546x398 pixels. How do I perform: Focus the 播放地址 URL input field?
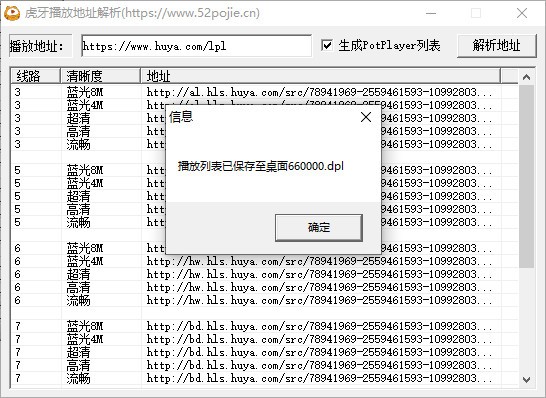(x=196, y=46)
